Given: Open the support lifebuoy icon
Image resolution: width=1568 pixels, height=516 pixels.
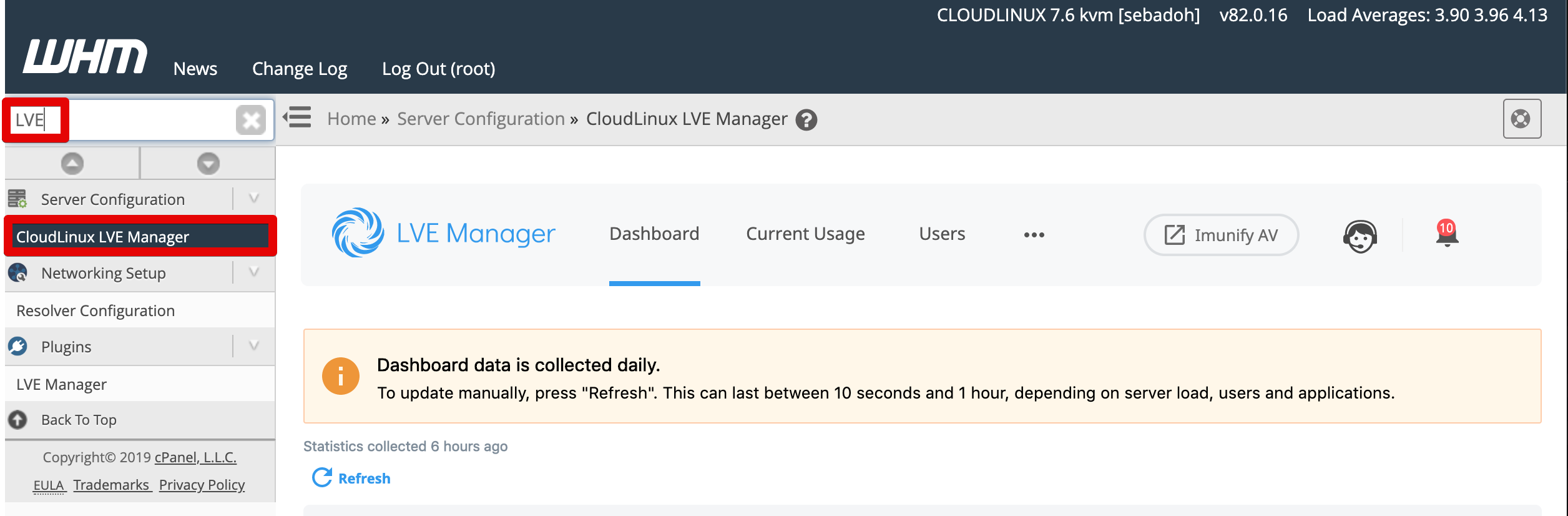Looking at the screenshot, I should [1521, 119].
